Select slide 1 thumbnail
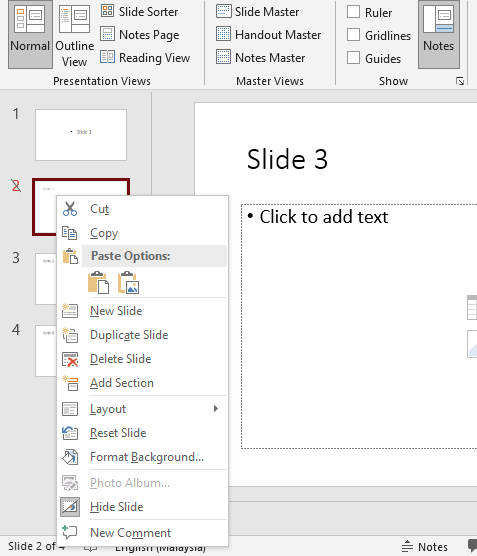 click(x=81, y=135)
